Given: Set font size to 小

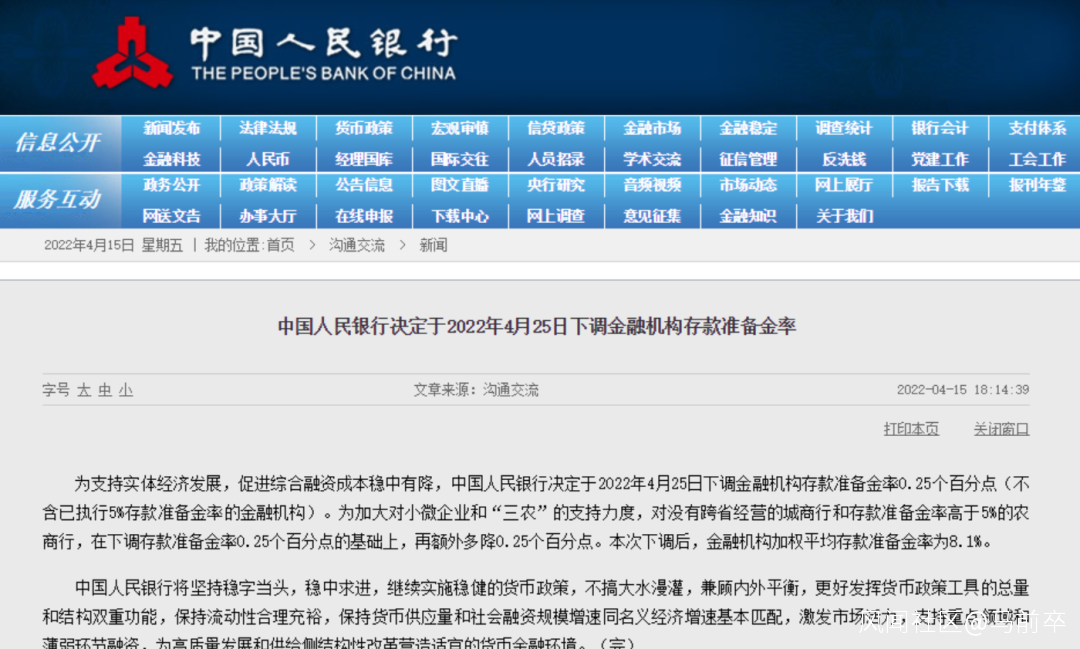Looking at the screenshot, I should [125, 391].
